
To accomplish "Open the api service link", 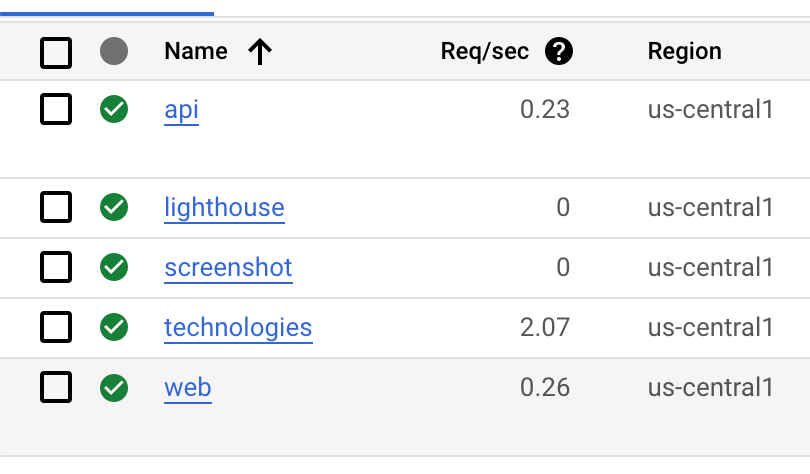I will (181, 109).
